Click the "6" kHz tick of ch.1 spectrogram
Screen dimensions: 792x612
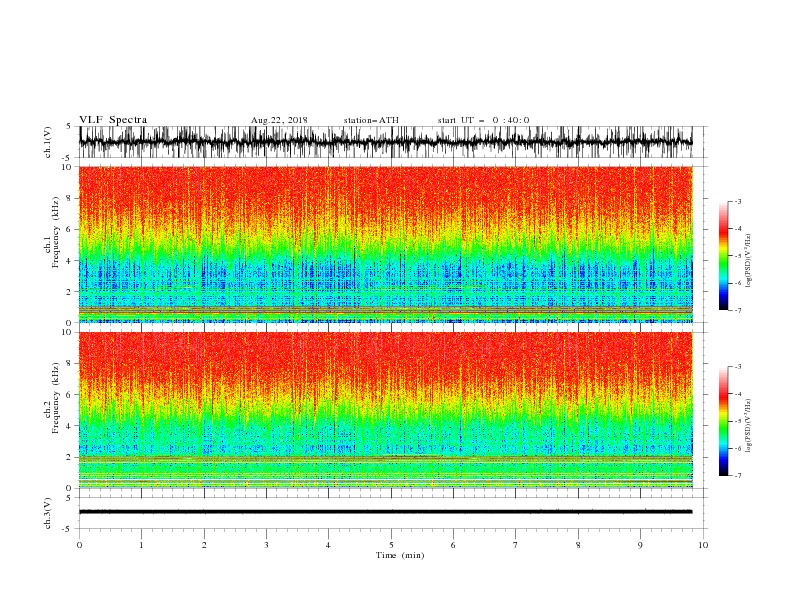coord(70,229)
